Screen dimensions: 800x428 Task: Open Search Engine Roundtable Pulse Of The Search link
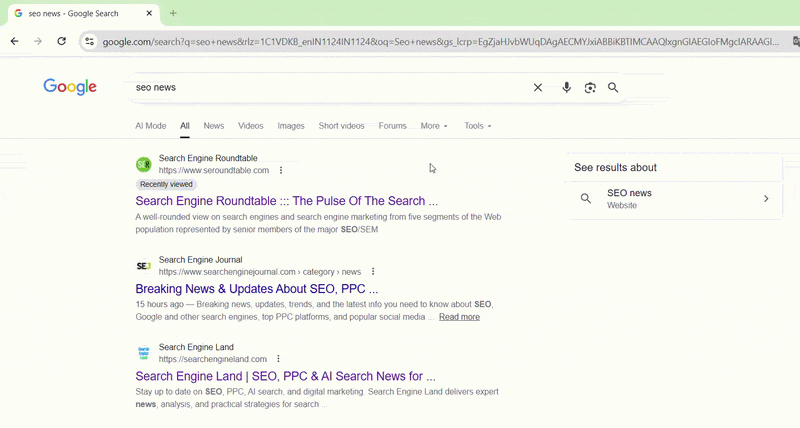click(287, 201)
